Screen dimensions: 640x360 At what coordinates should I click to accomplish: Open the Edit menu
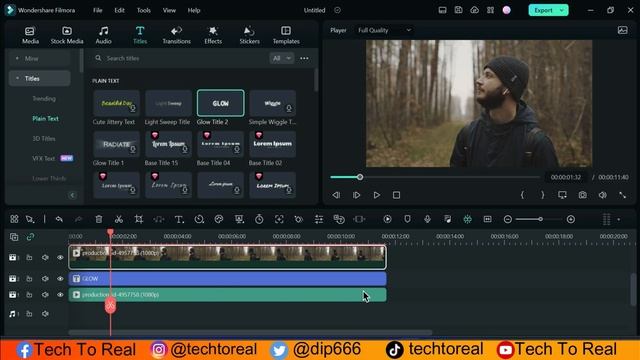(x=119, y=10)
